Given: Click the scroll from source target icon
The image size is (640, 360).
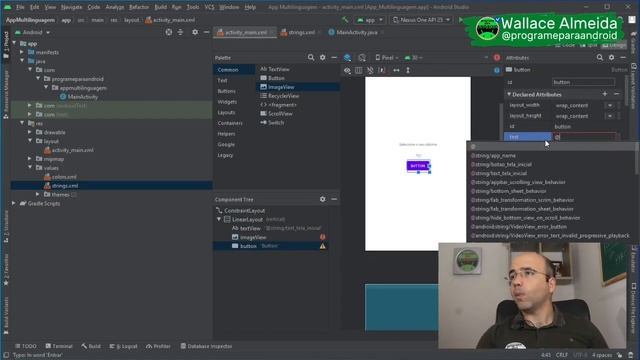Looking at the screenshot, I should click(169, 32).
